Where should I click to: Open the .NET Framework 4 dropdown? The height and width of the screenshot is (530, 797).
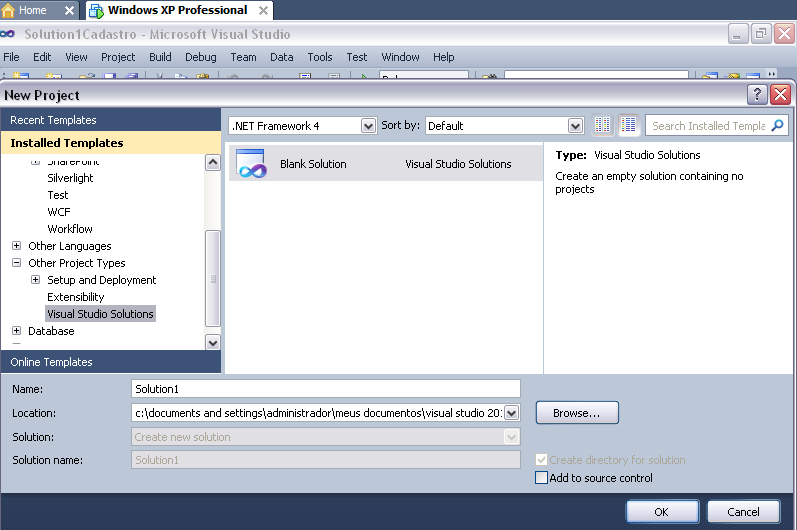(368, 126)
